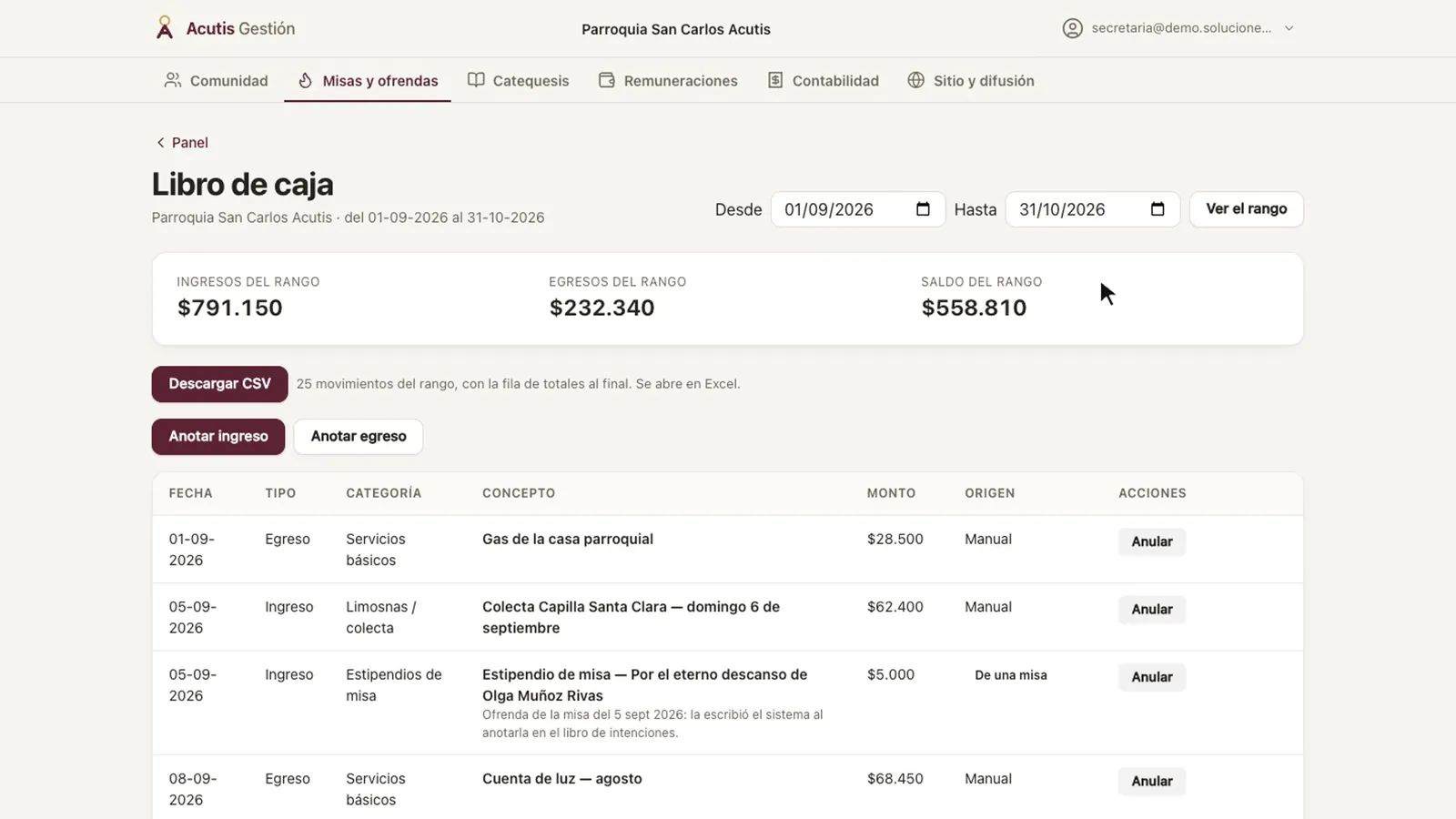Click amount $68.450 in the table
The height and width of the screenshot is (819, 1456).
tap(895, 779)
